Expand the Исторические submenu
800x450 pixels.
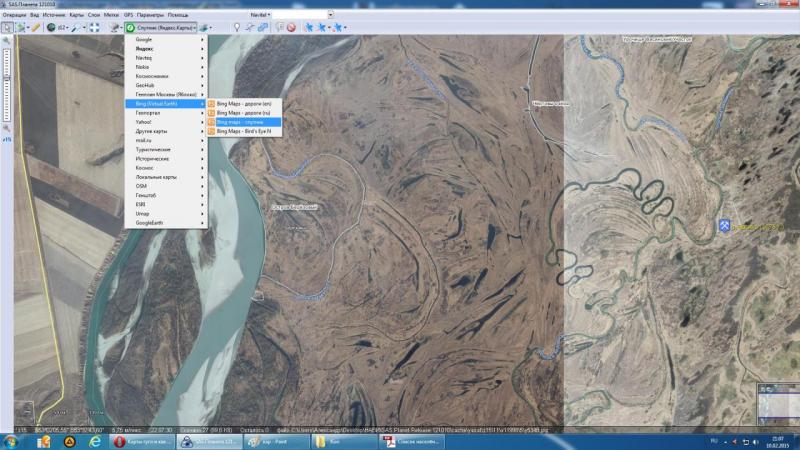[x=166, y=159]
